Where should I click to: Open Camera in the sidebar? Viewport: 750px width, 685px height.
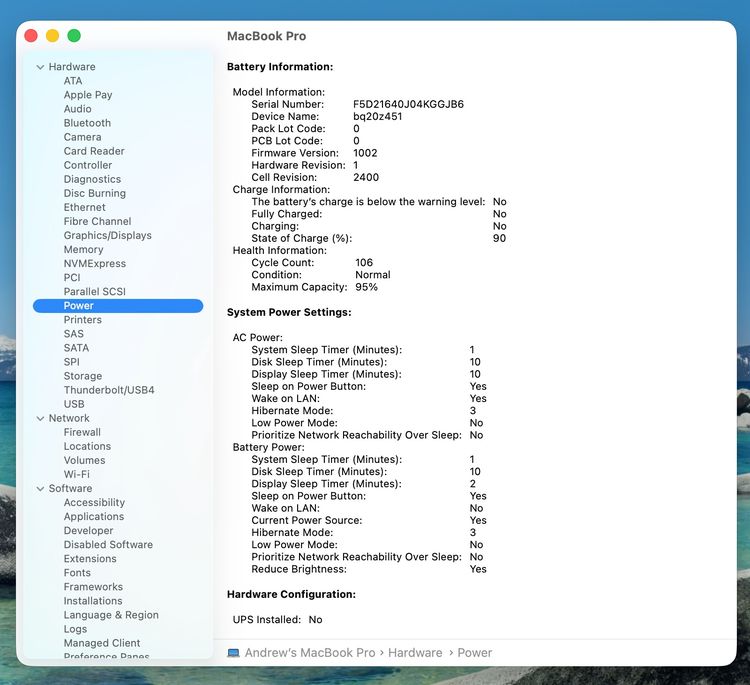point(82,137)
